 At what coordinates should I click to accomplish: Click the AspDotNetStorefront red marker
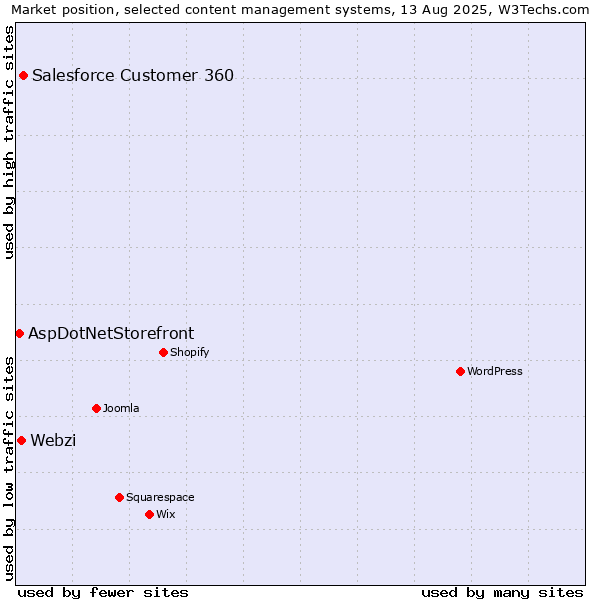click(x=20, y=334)
